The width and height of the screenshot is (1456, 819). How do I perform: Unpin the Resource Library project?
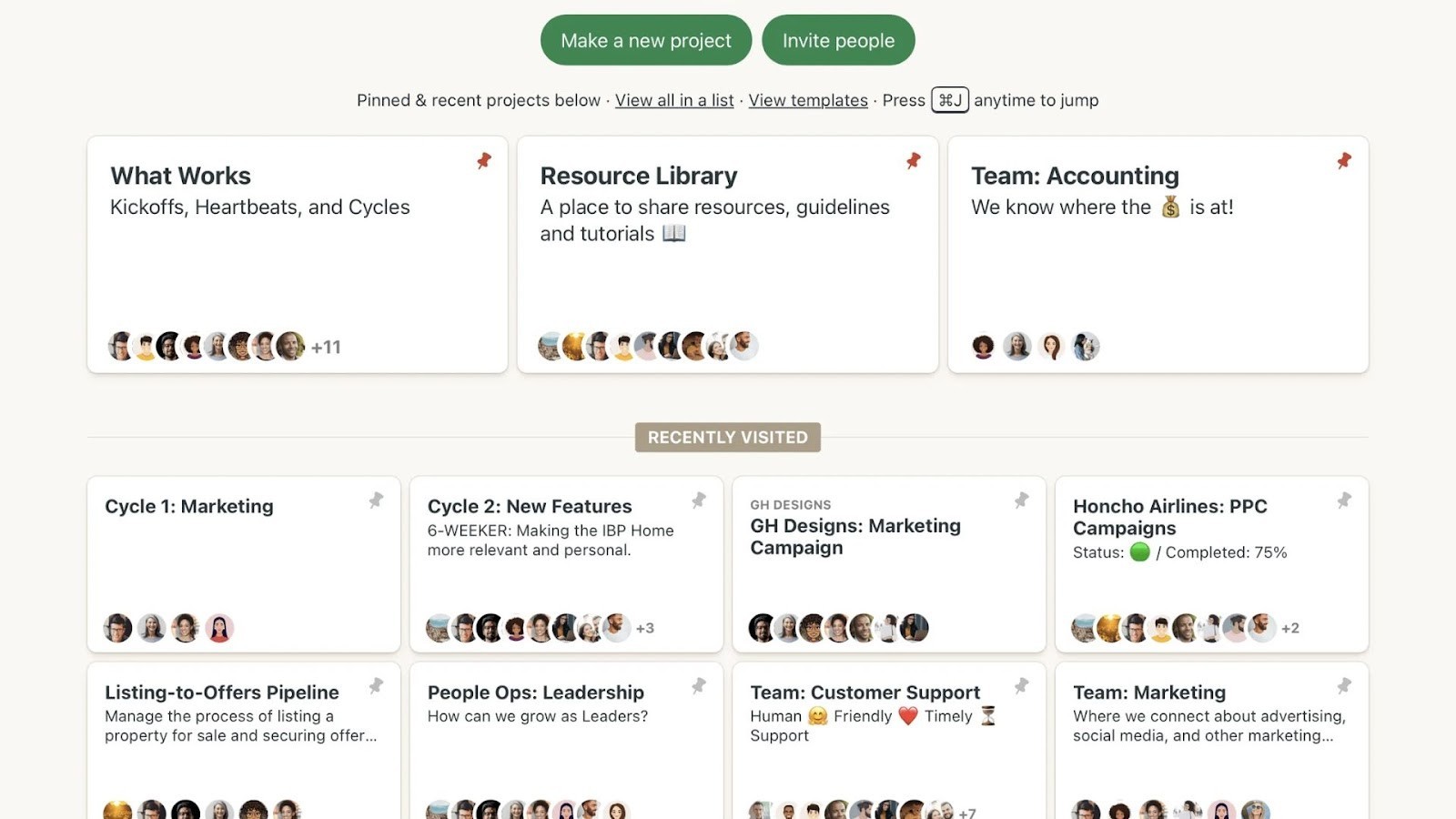click(913, 160)
